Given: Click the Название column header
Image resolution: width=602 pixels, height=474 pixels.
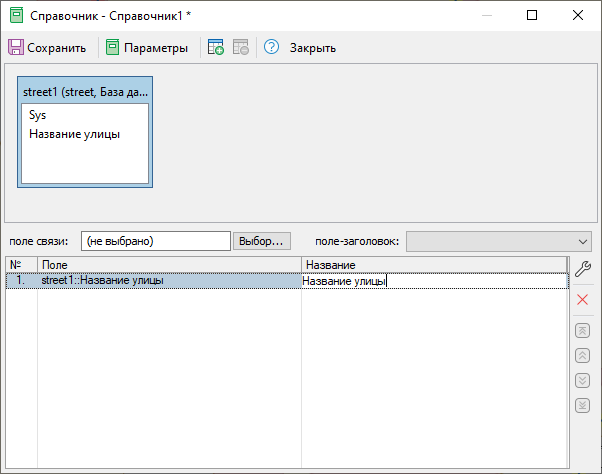Looking at the screenshot, I should click(433, 265).
